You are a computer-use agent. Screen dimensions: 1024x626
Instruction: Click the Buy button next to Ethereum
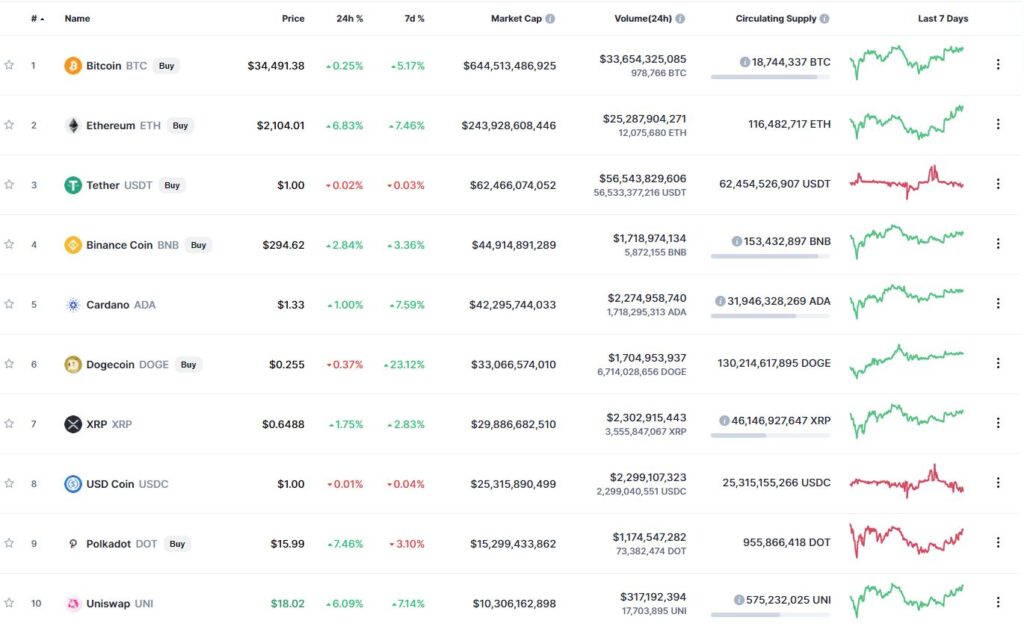(x=180, y=125)
